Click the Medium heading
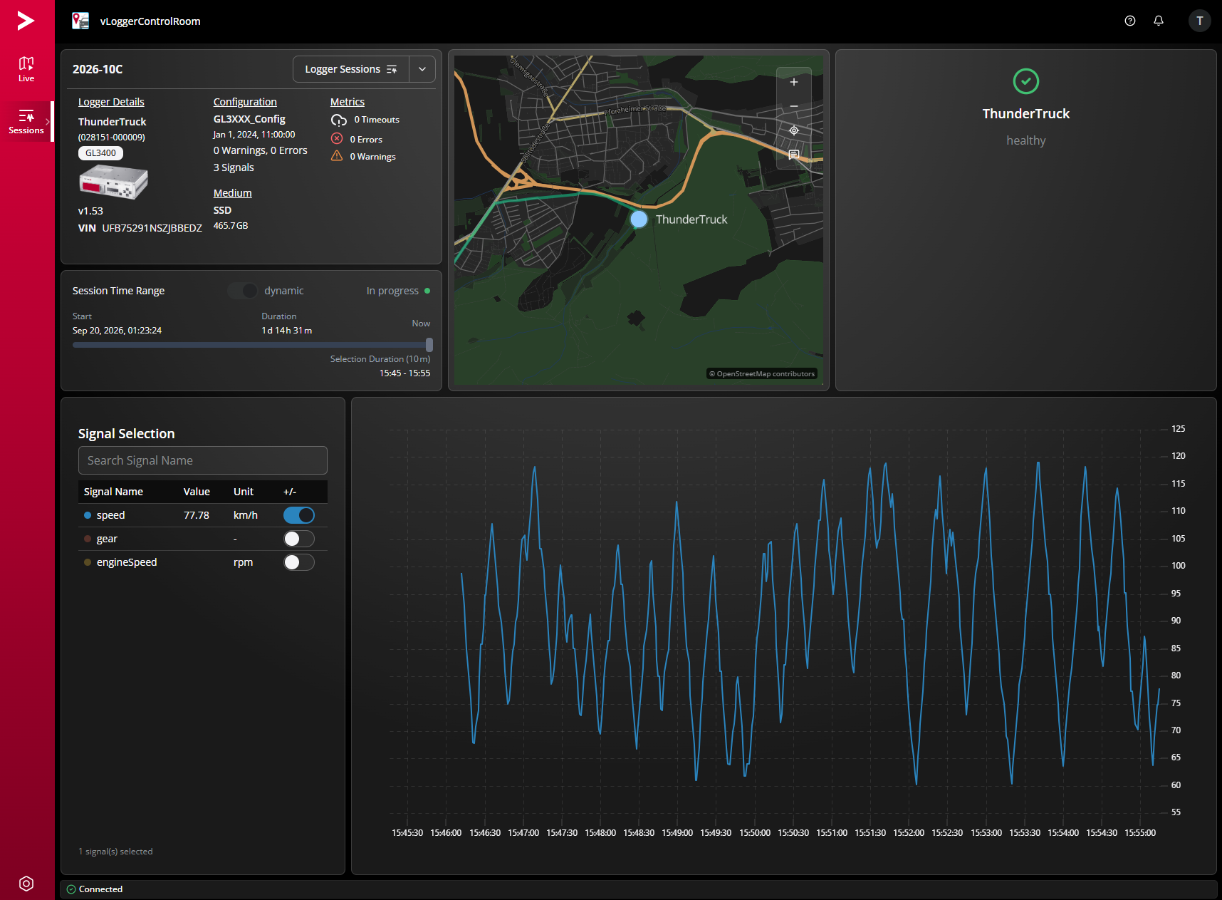 (x=232, y=193)
